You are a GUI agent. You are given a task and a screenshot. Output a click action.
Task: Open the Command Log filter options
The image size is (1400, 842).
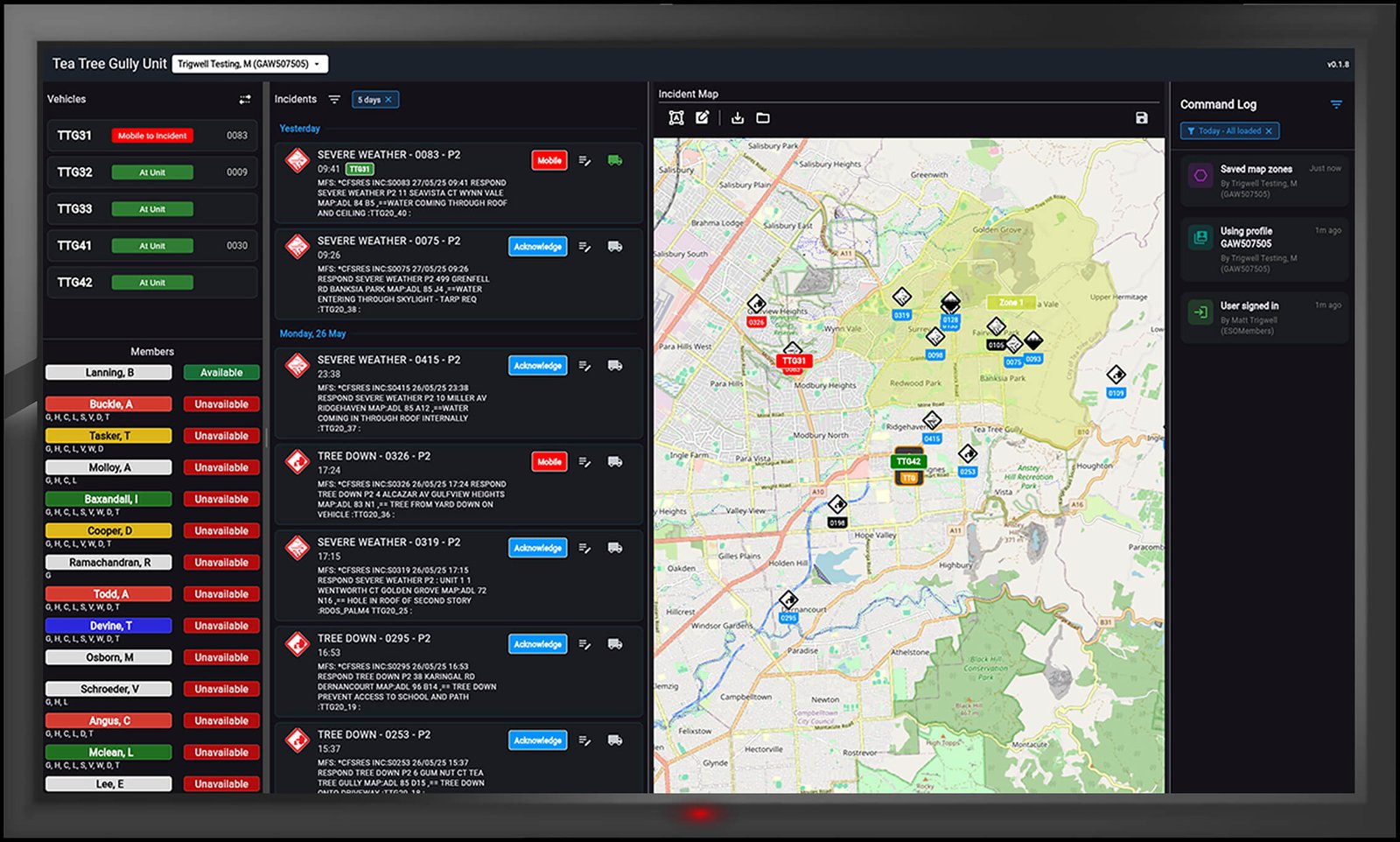click(1337, 103)
